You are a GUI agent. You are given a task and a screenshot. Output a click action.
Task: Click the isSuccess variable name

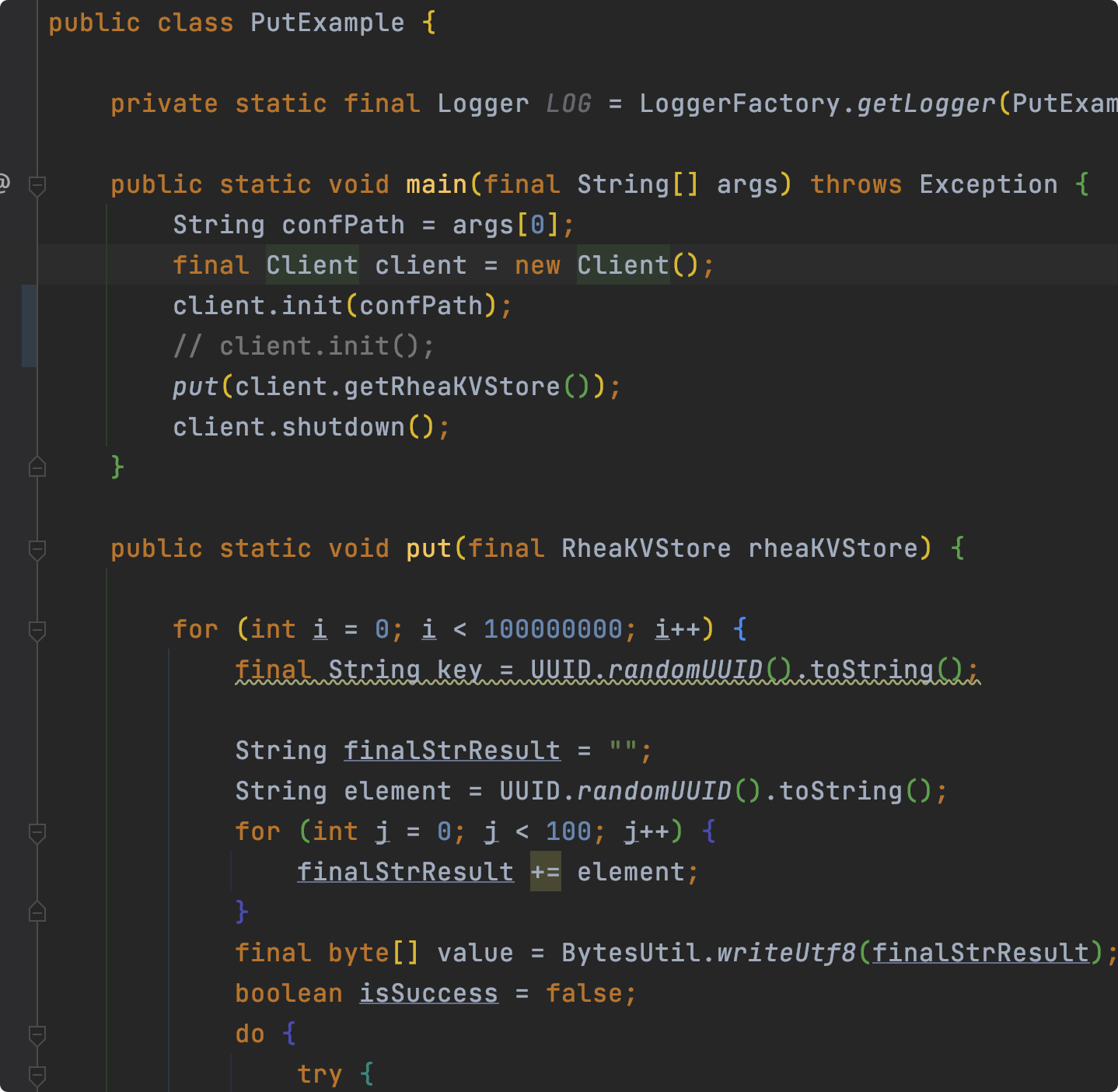tap(428, 993)
